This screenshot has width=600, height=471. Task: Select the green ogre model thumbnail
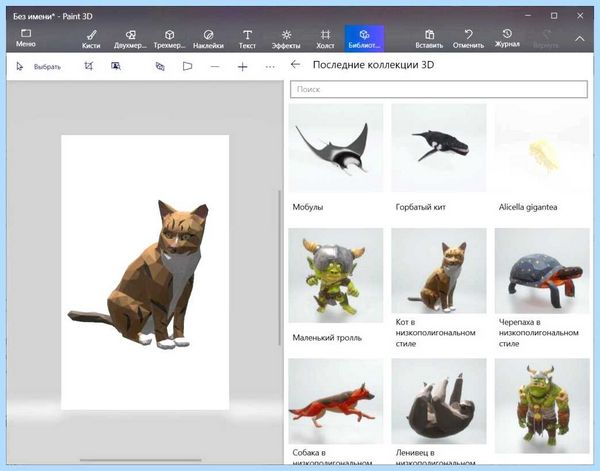(542, 406)
